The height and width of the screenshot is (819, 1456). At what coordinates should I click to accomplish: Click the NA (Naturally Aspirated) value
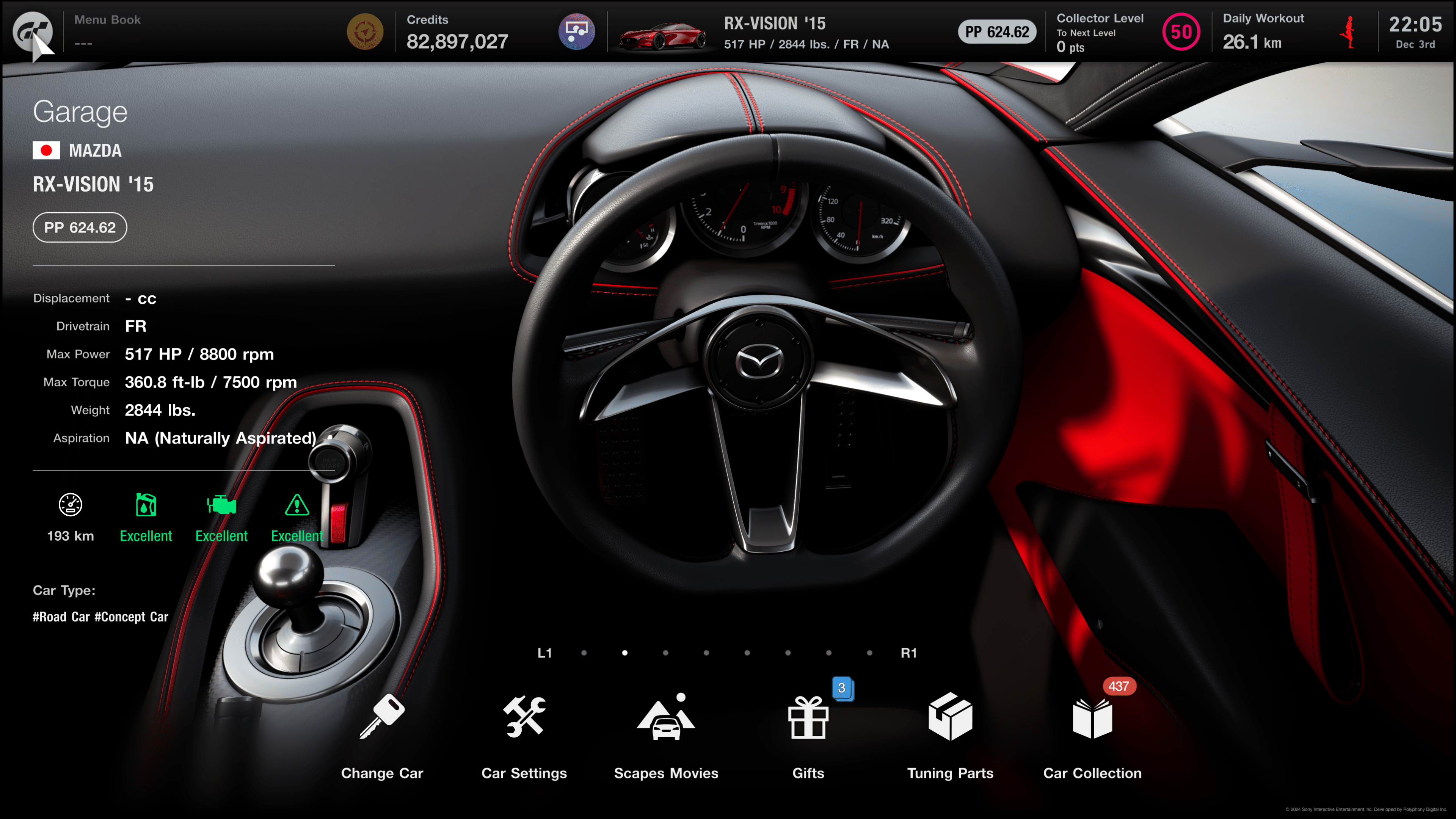pos(220,438)
